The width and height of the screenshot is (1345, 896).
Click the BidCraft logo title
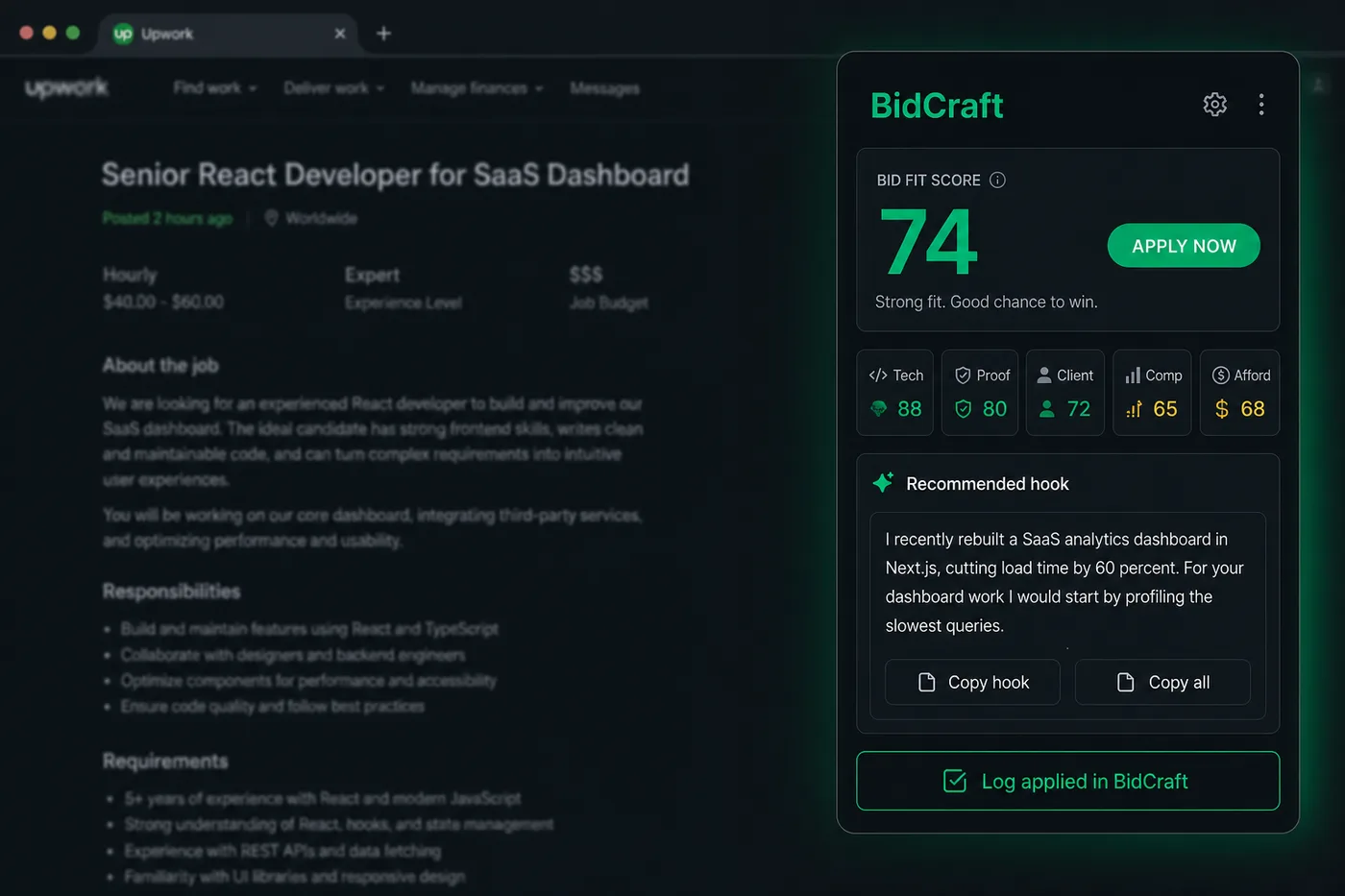(937, 106)
